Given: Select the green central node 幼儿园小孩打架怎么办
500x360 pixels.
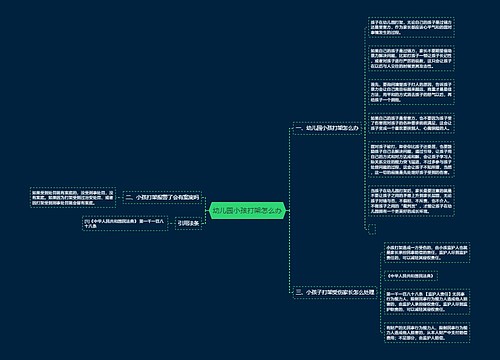Looking at the screenshot, I should pos(247,211).
